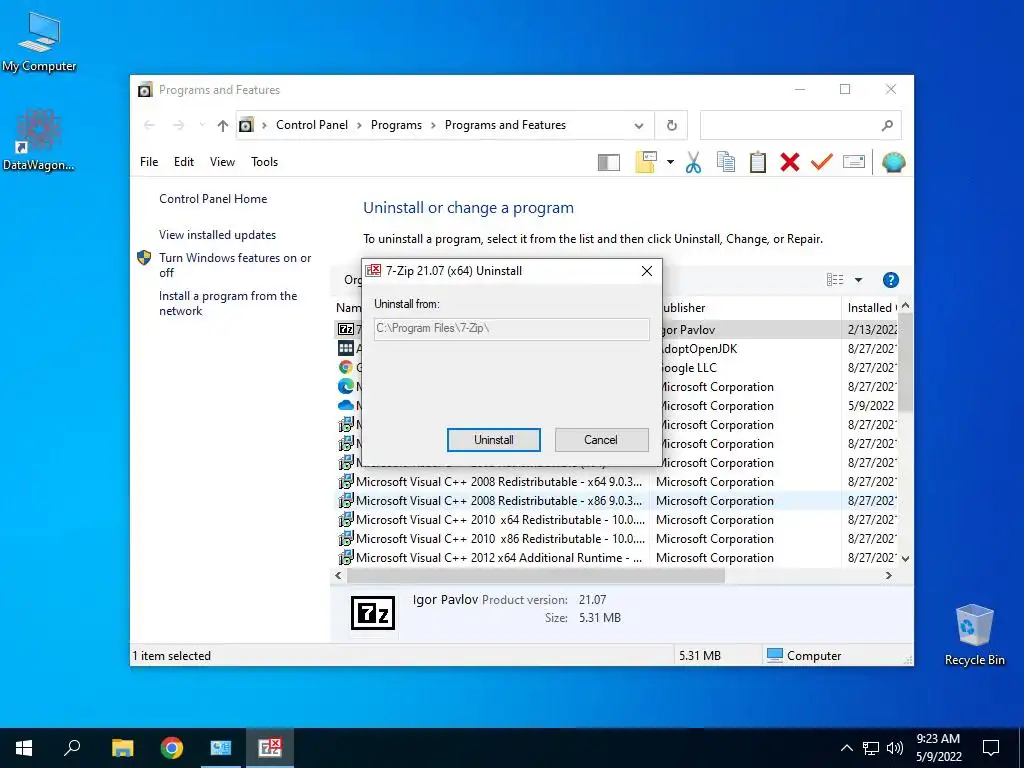Click the Copy icon in the toolbar

pyautogui.click(x=726, y=162)
